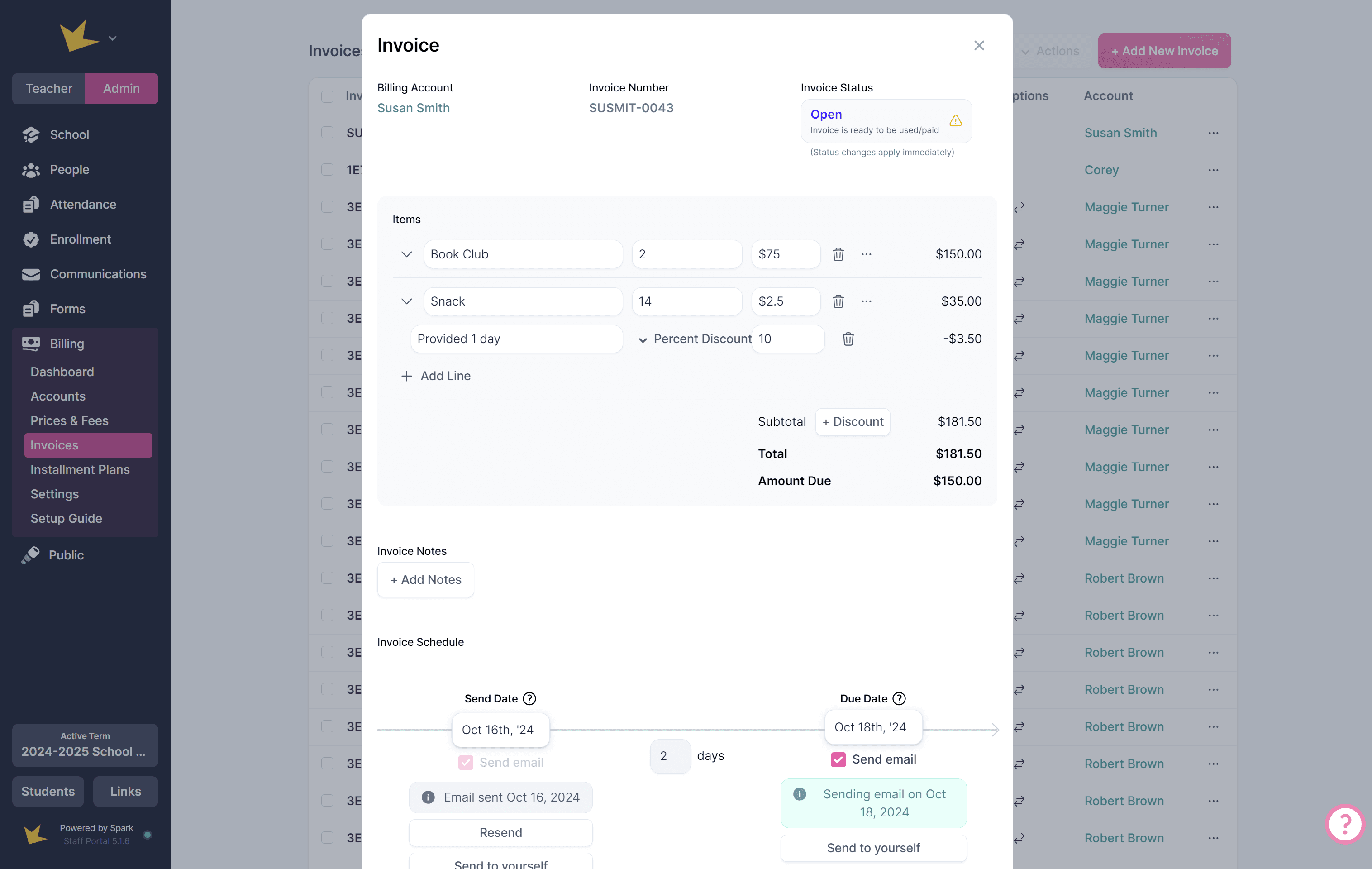Delete the Book Club line item

click(838, 254)
